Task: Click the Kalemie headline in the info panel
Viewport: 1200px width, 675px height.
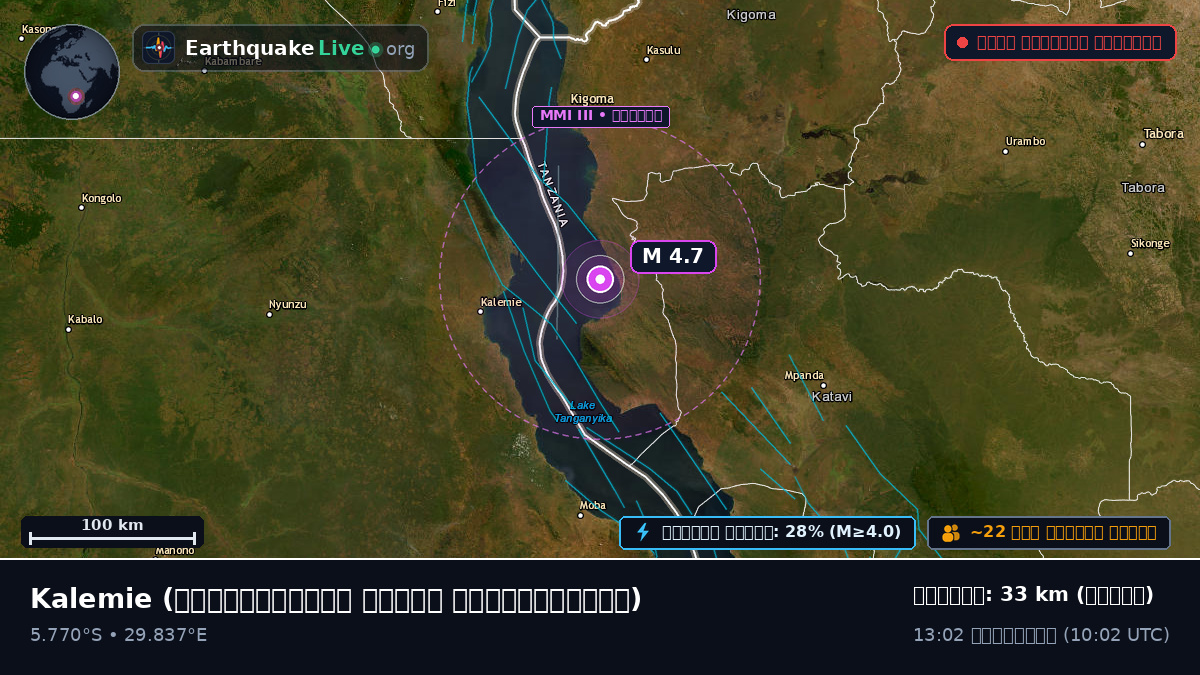Action: [336, 599]
